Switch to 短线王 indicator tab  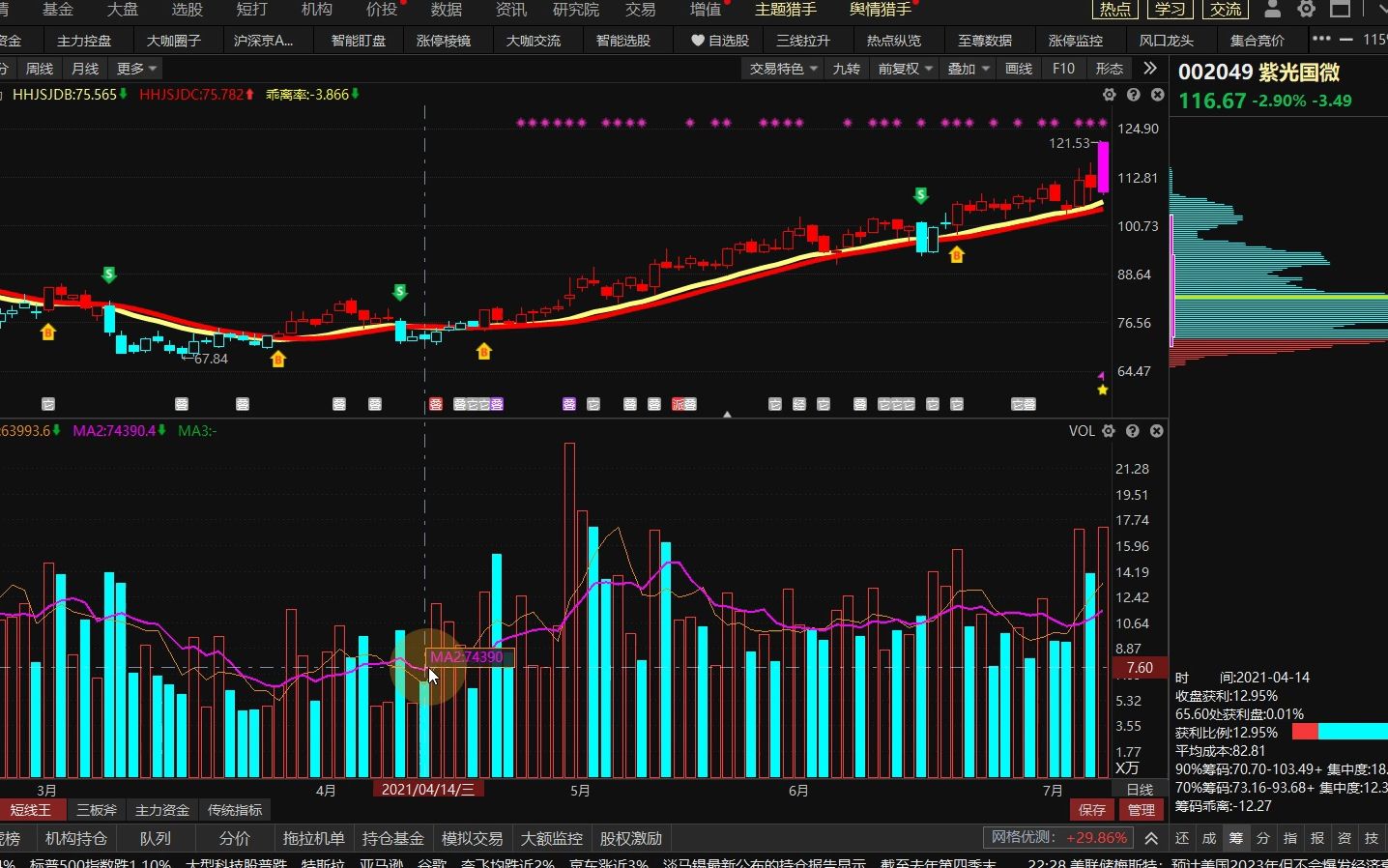pos(31,810)
